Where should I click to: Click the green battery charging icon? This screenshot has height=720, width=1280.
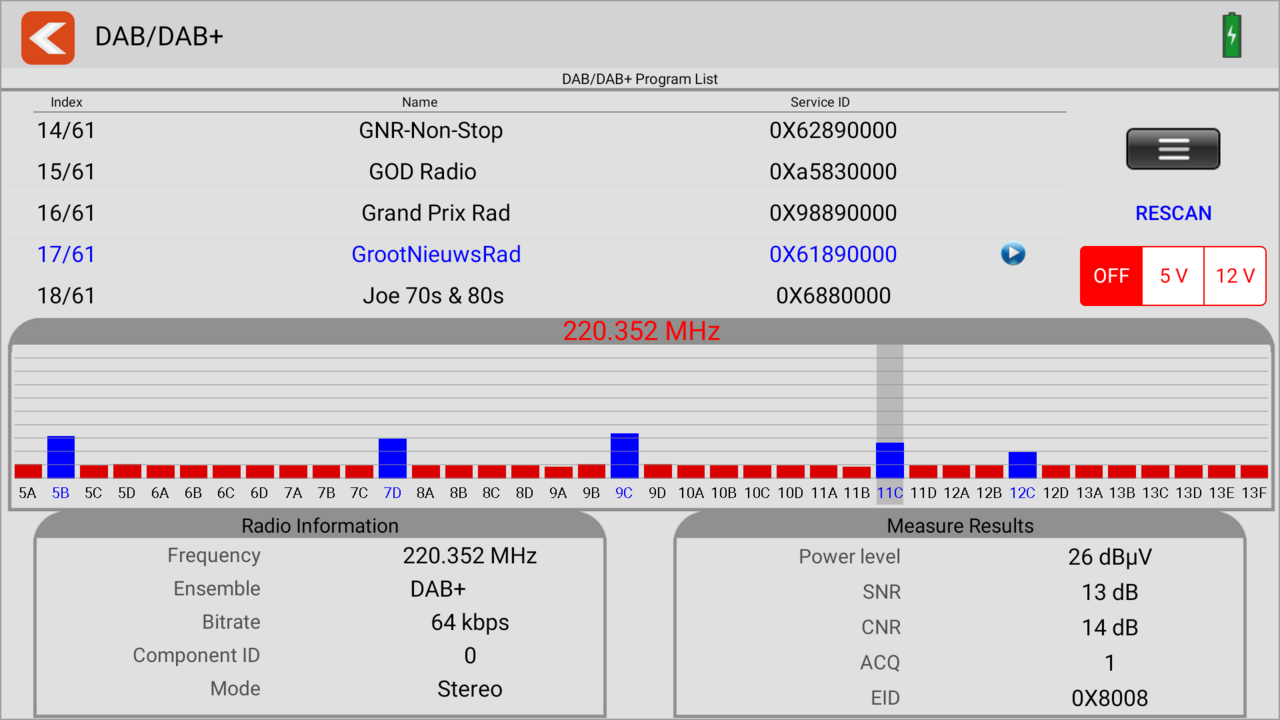[1232, 36]
